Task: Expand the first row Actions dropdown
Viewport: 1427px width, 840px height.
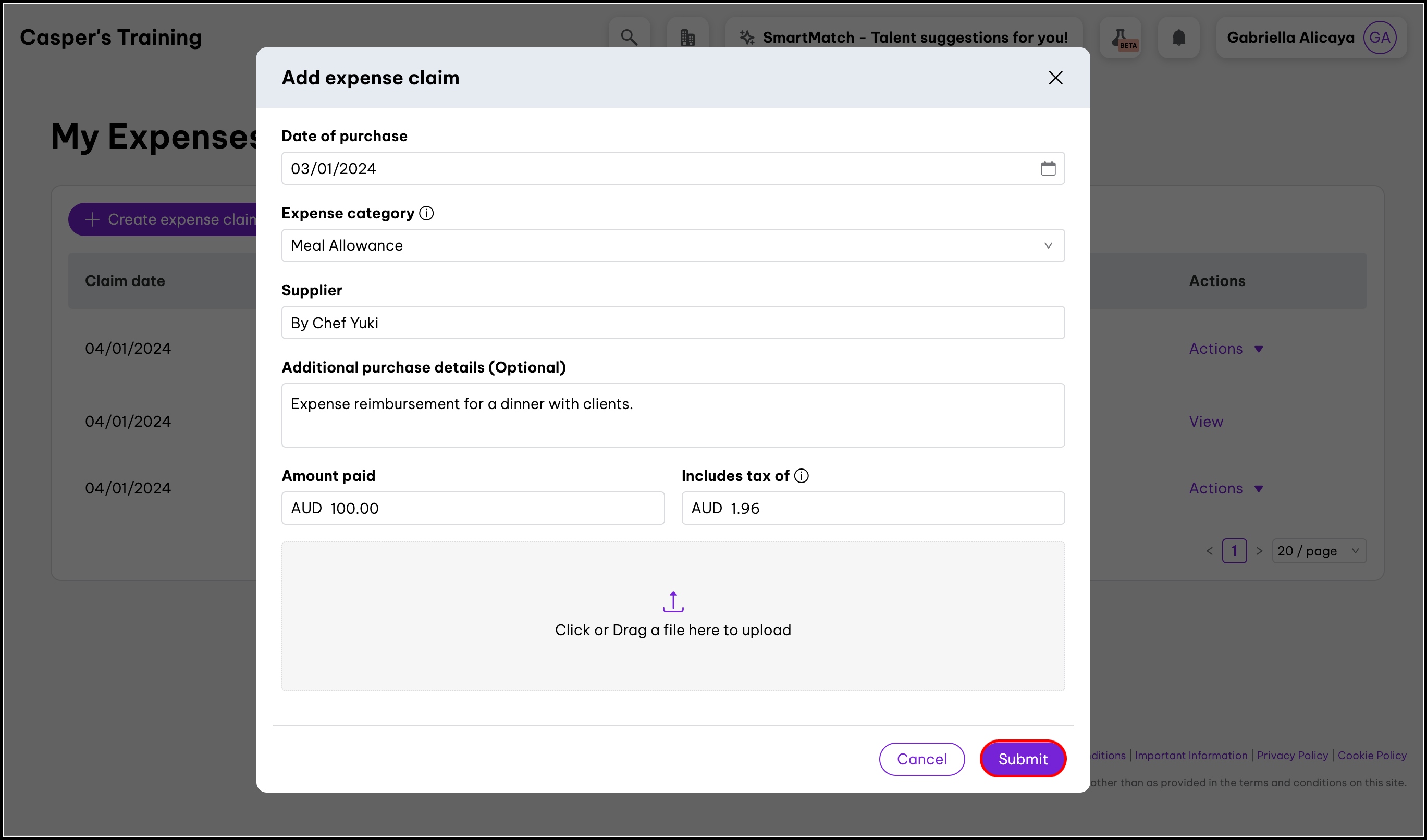Action: pos(1225,349)
